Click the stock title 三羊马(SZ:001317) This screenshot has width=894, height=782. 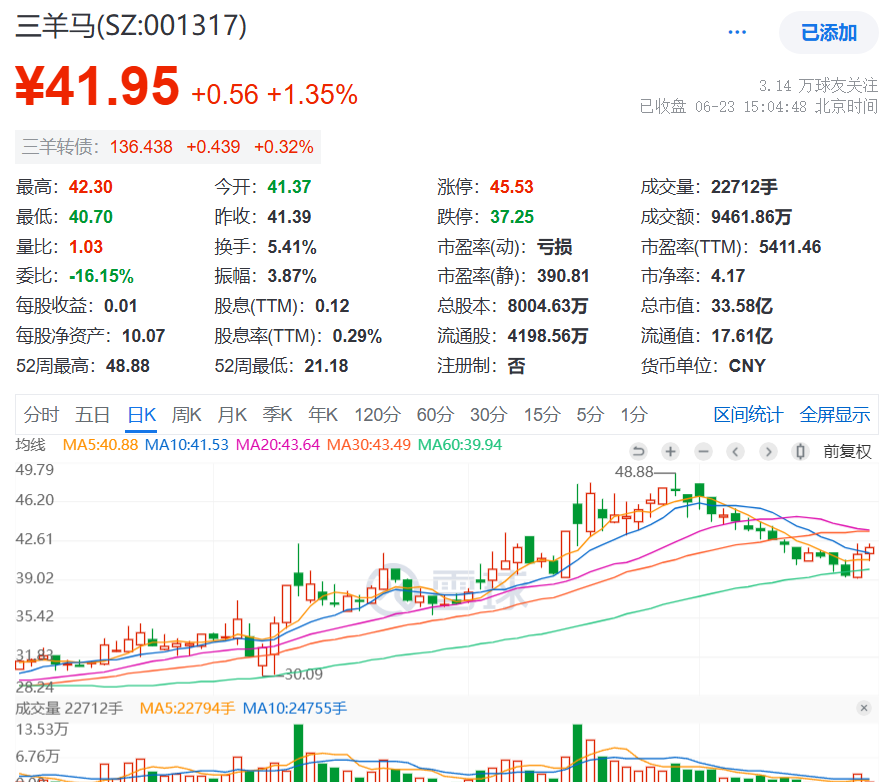(131, 26)
